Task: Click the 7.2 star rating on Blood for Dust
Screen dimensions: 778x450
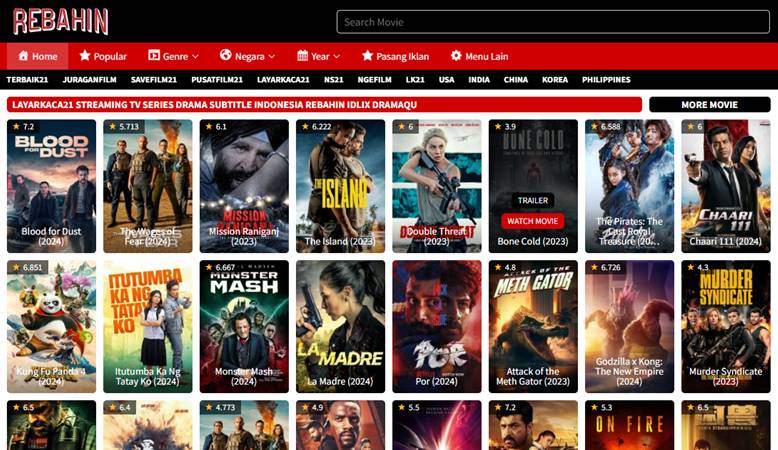Action: tap(23, 127)
